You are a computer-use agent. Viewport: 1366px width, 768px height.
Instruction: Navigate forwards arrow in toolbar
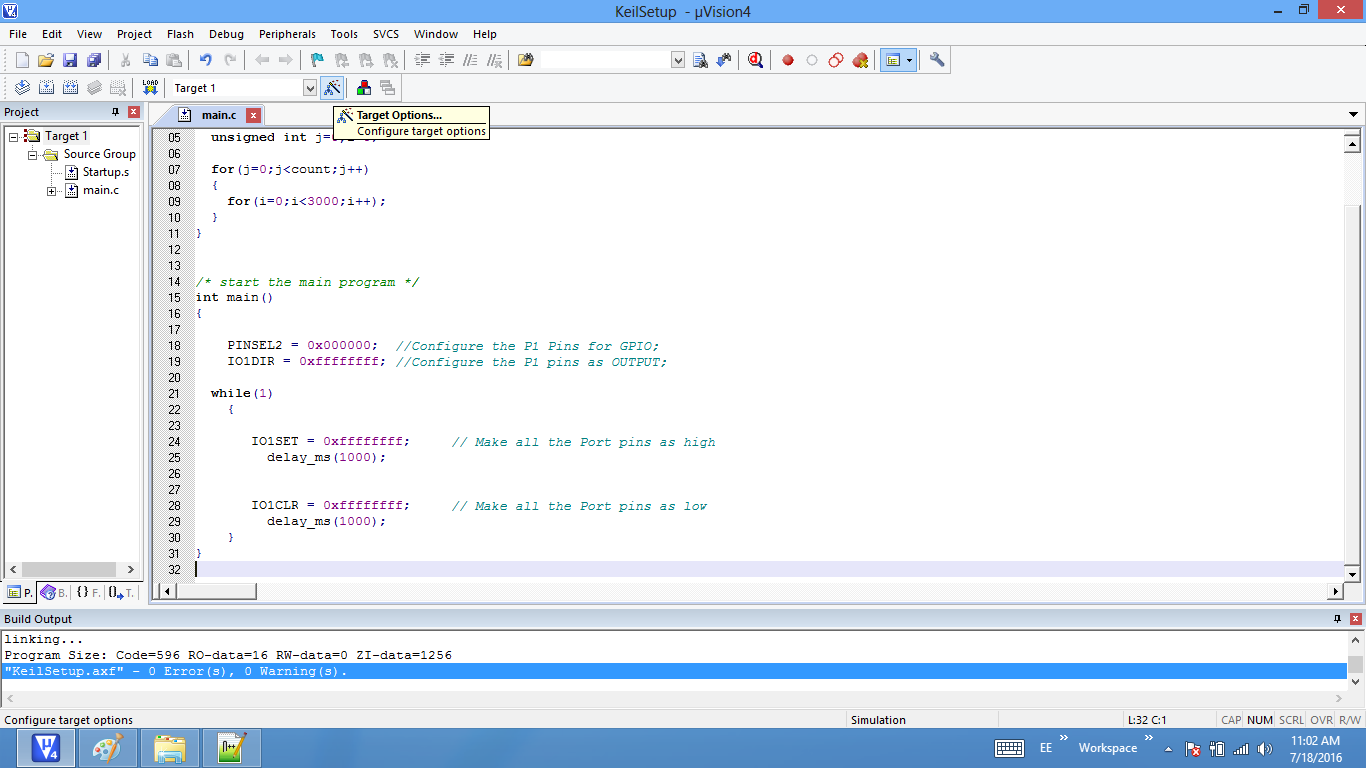pos(286,60)
